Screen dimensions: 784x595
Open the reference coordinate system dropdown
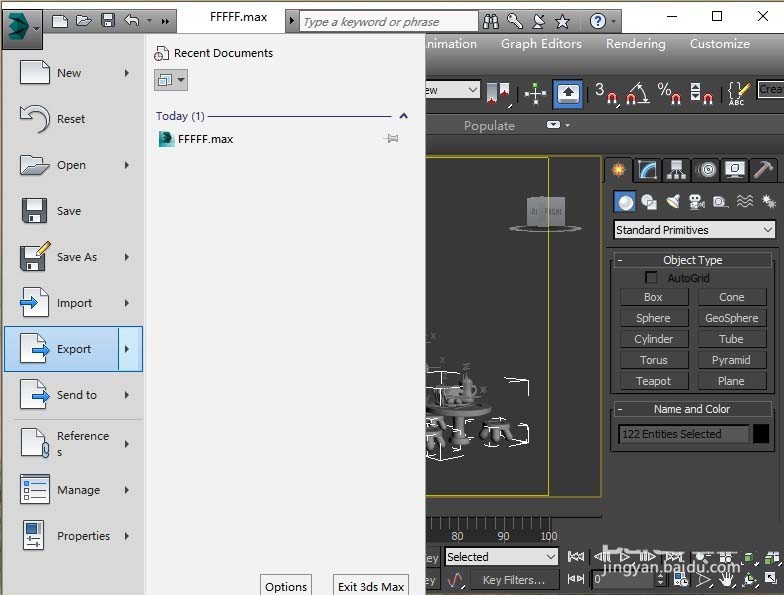click(452, 90)
